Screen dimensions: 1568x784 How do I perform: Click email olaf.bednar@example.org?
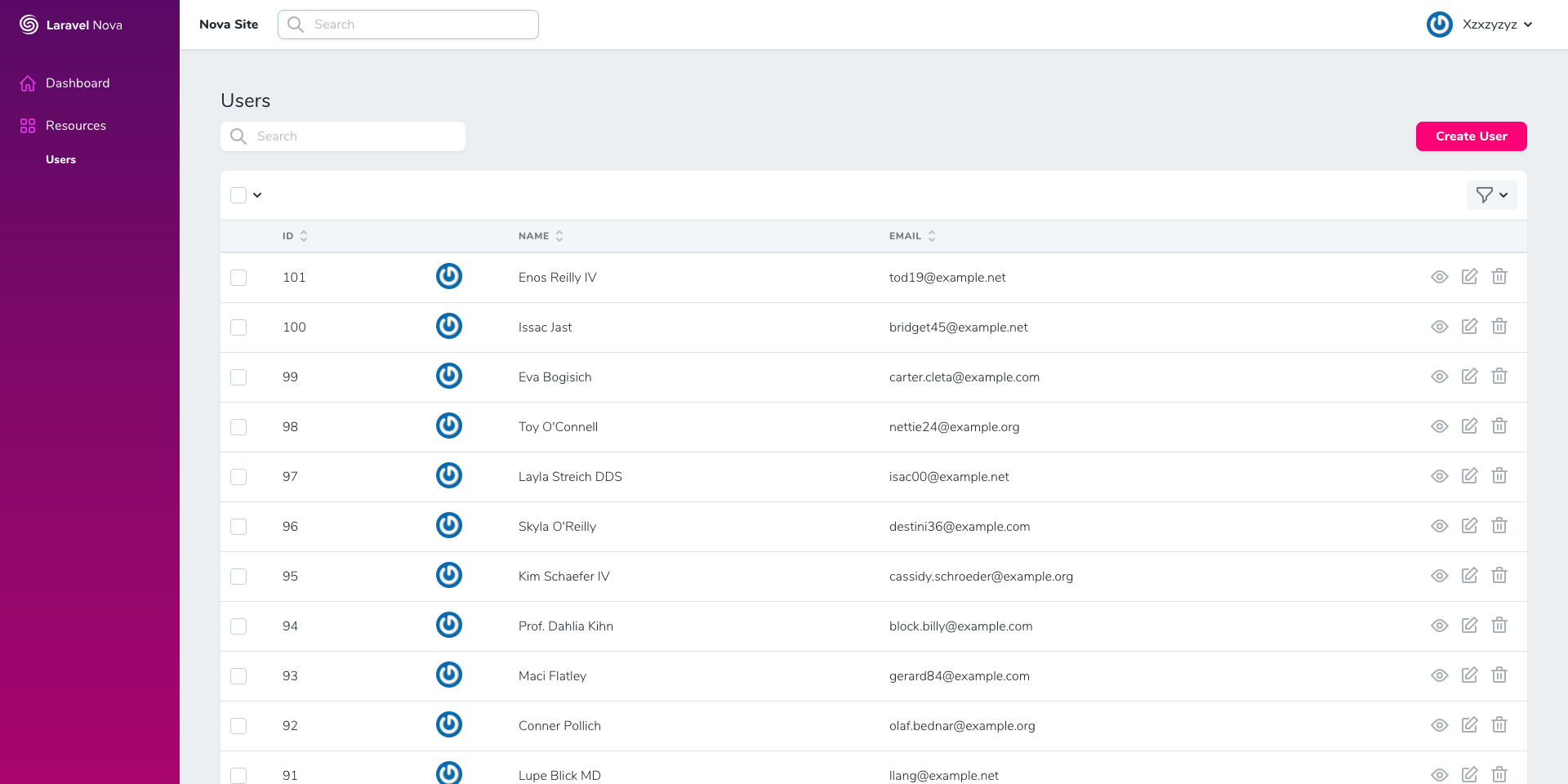coord(962,726)
